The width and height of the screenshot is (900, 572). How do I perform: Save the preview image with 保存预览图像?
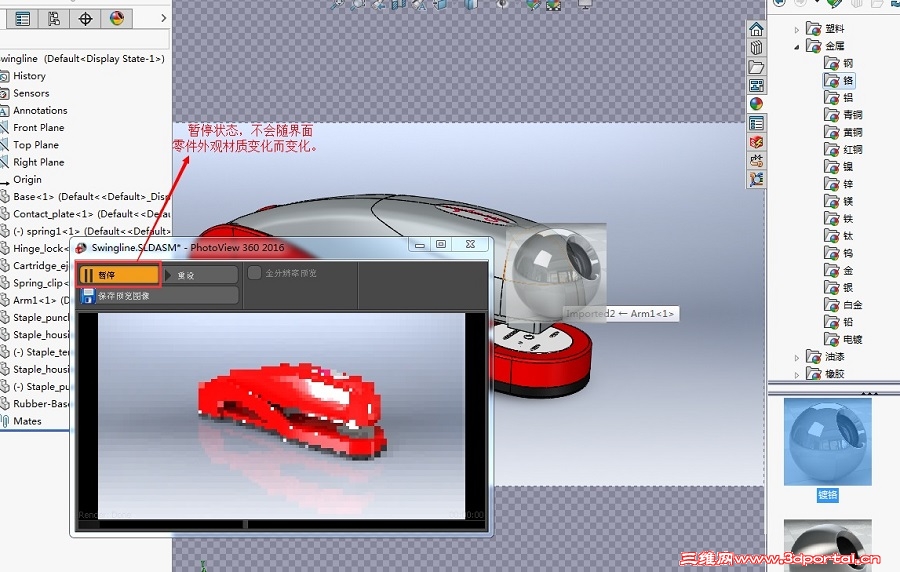click(x=159, y=296)
